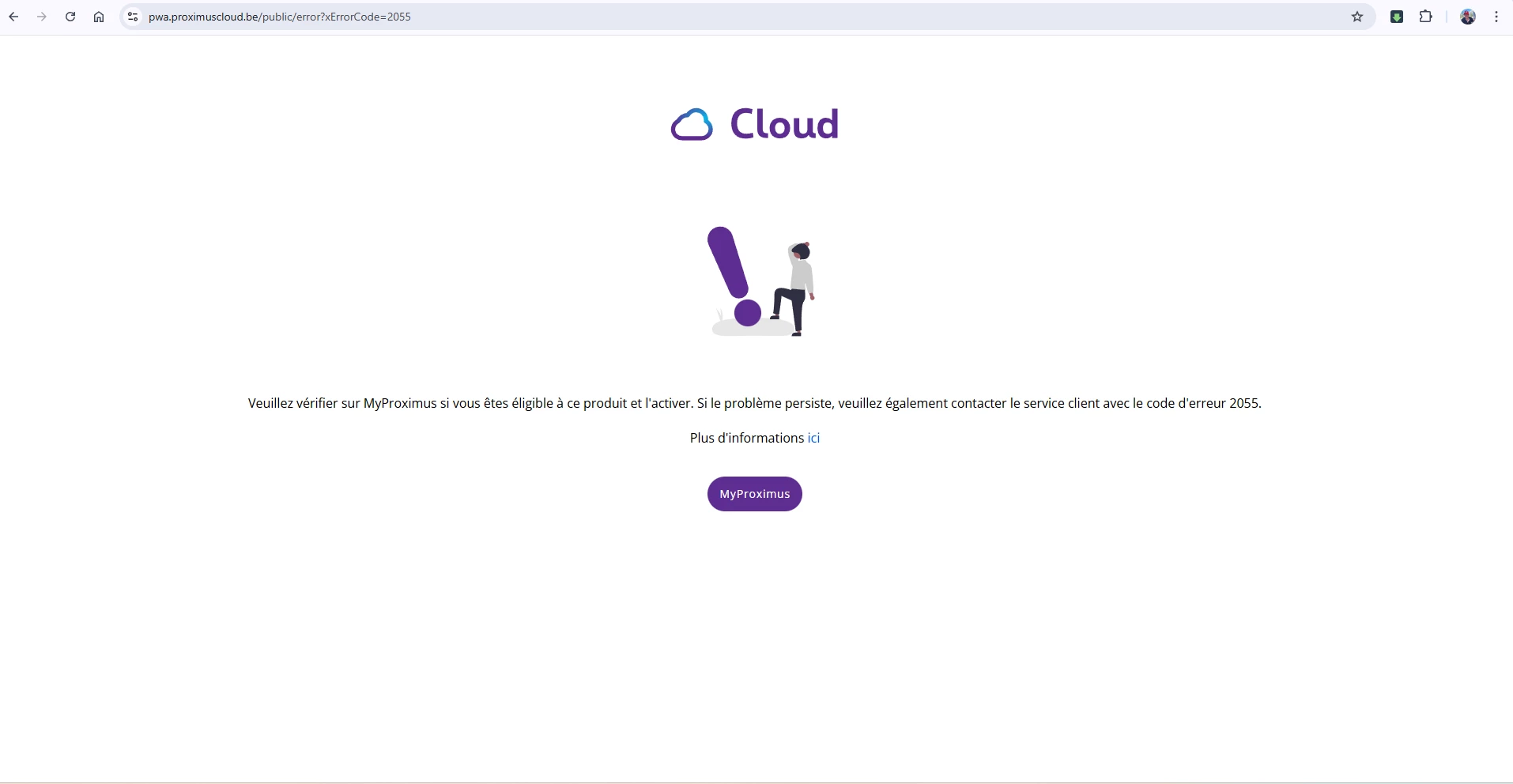Click the 'Plus d'informations' text
The height and width of the screenshot is (784, 1513).
point(747,438)
